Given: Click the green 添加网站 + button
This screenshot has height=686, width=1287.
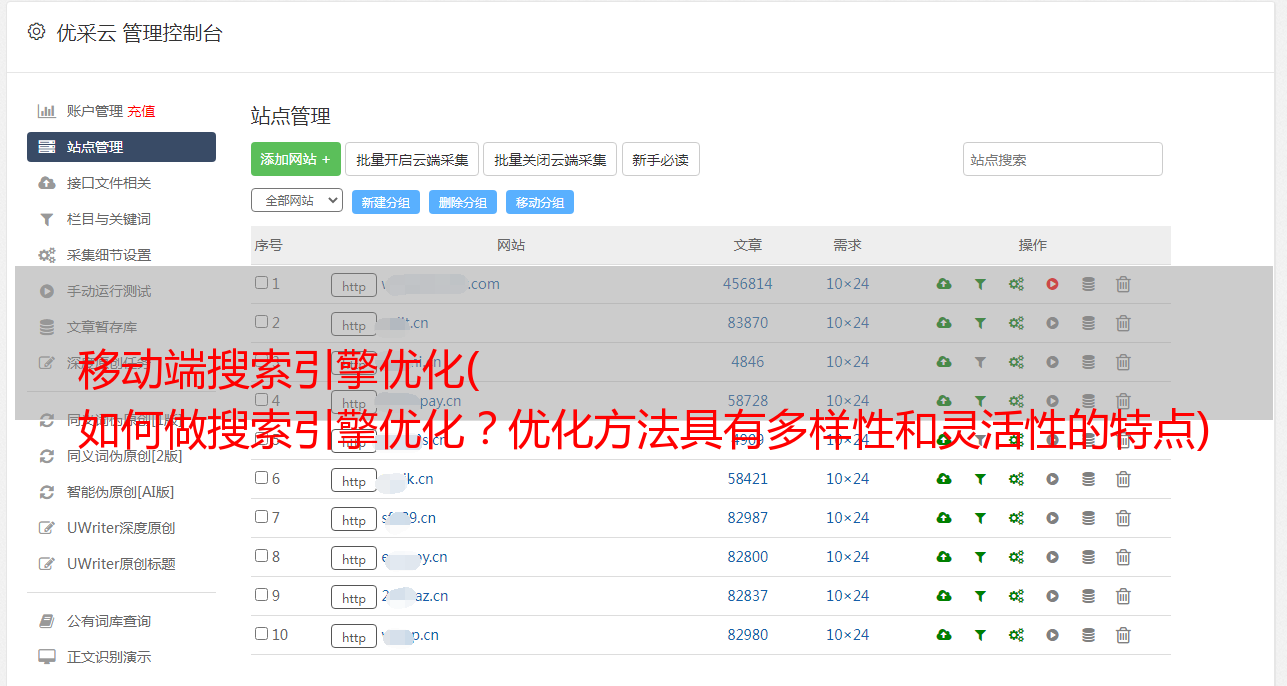Looking at the screenshot, I should click(296, 159).
